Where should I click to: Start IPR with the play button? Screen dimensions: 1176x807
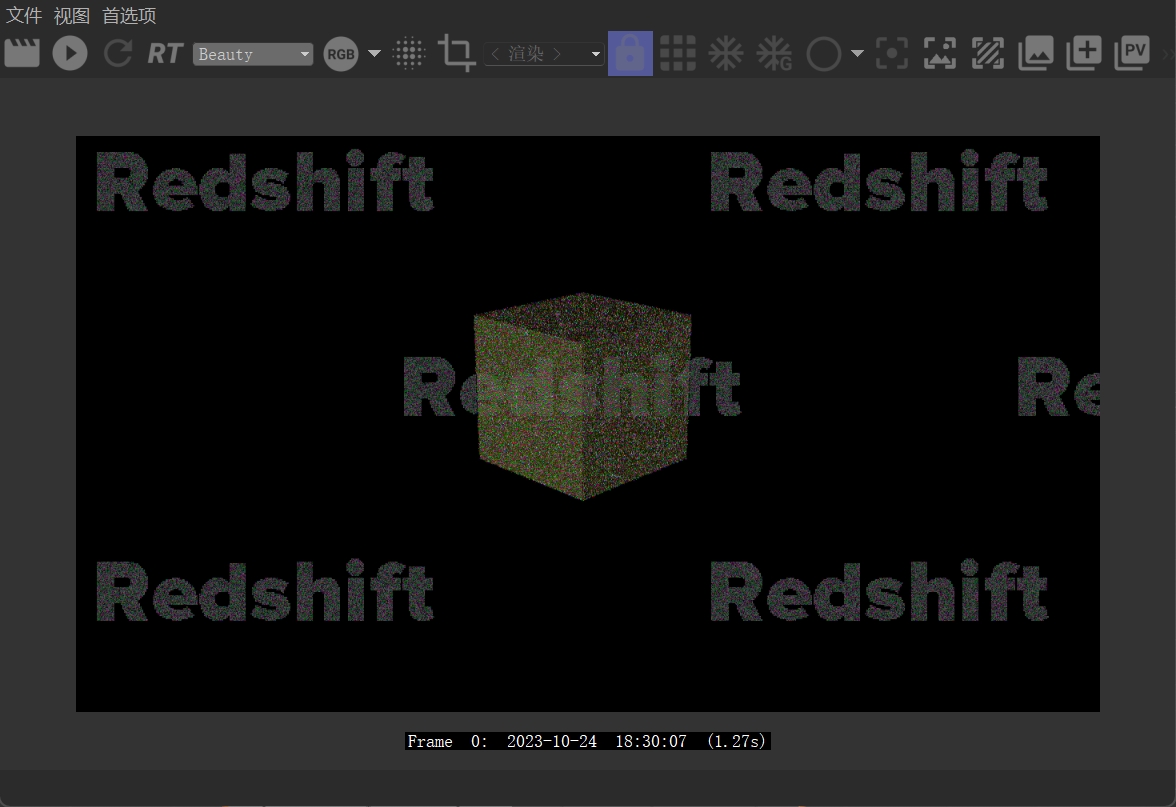[70, 53]
